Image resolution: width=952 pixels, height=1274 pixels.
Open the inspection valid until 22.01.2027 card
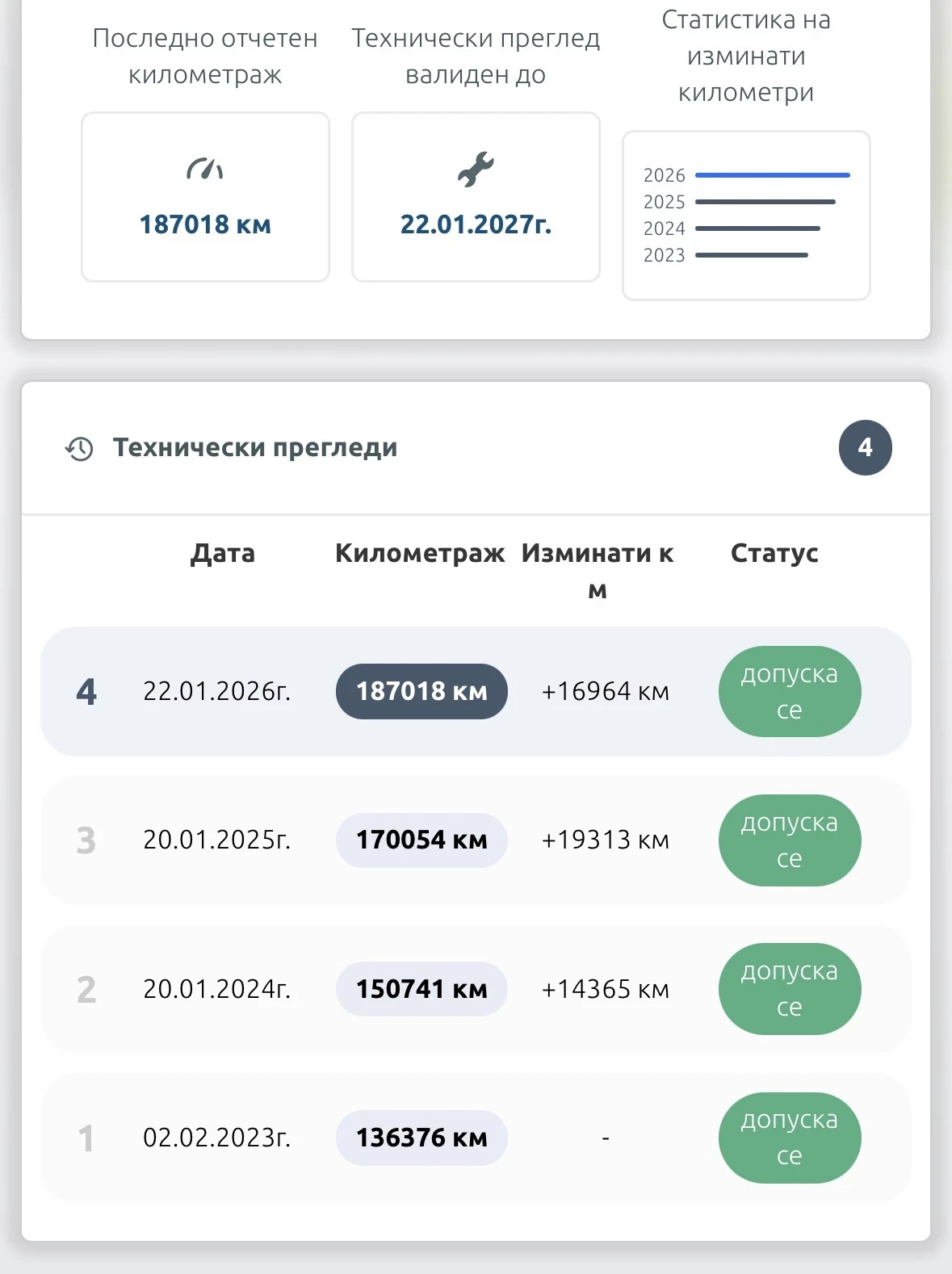[476, 197]
